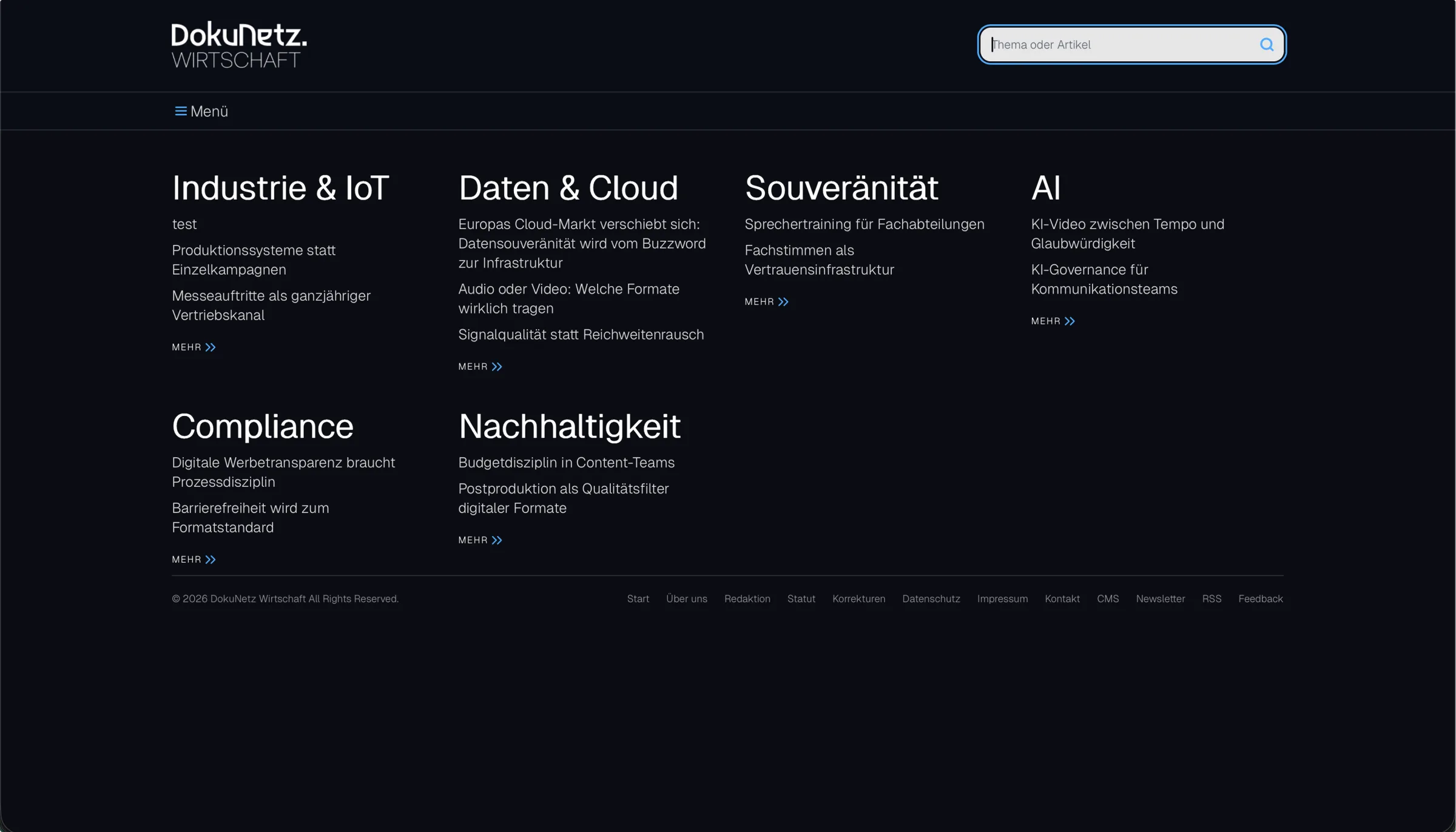Open article Sprechertraining für Fachabteilungen

[x=864, y=224]
